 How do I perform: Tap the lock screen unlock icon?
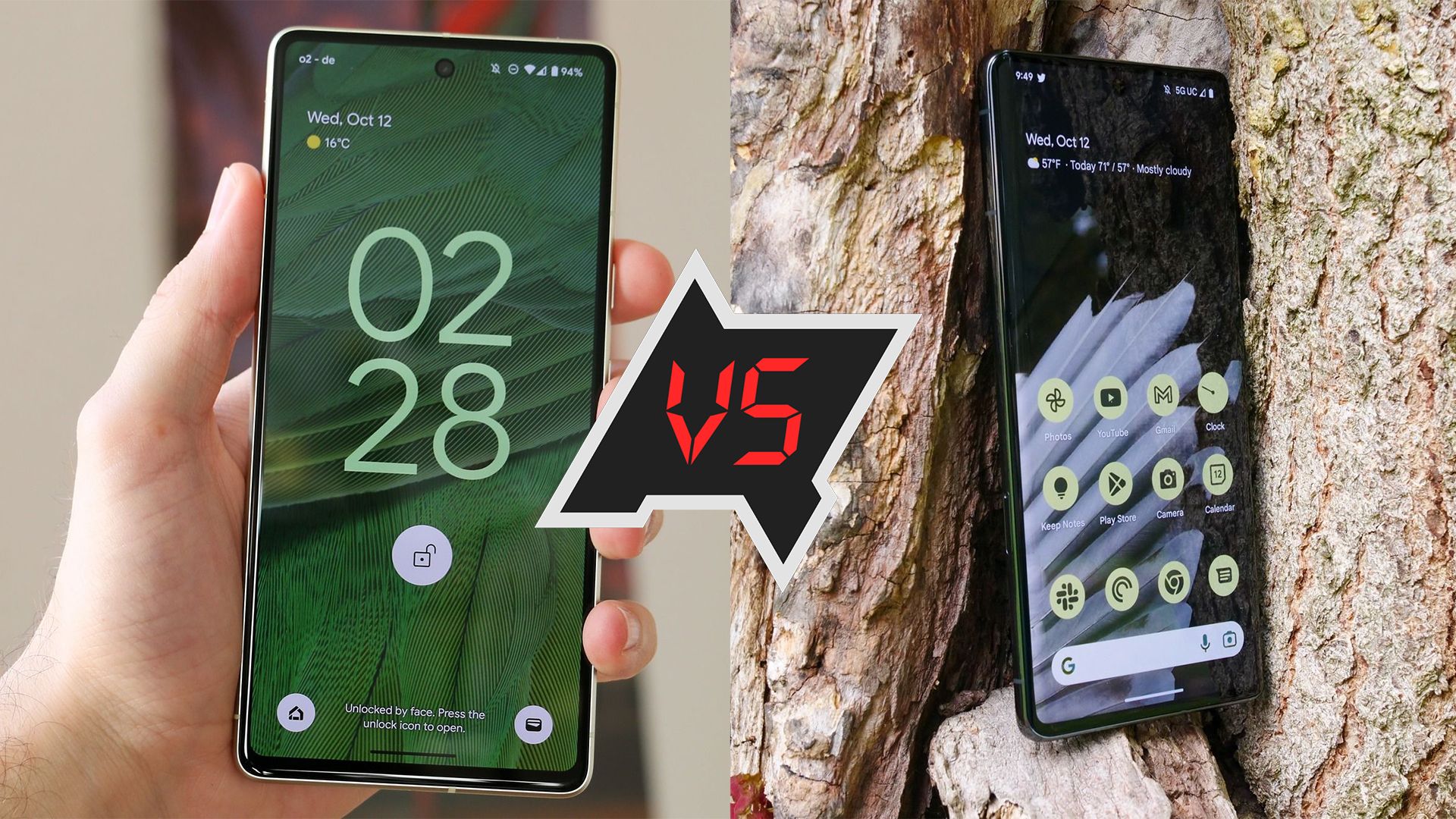pos(419,554)
